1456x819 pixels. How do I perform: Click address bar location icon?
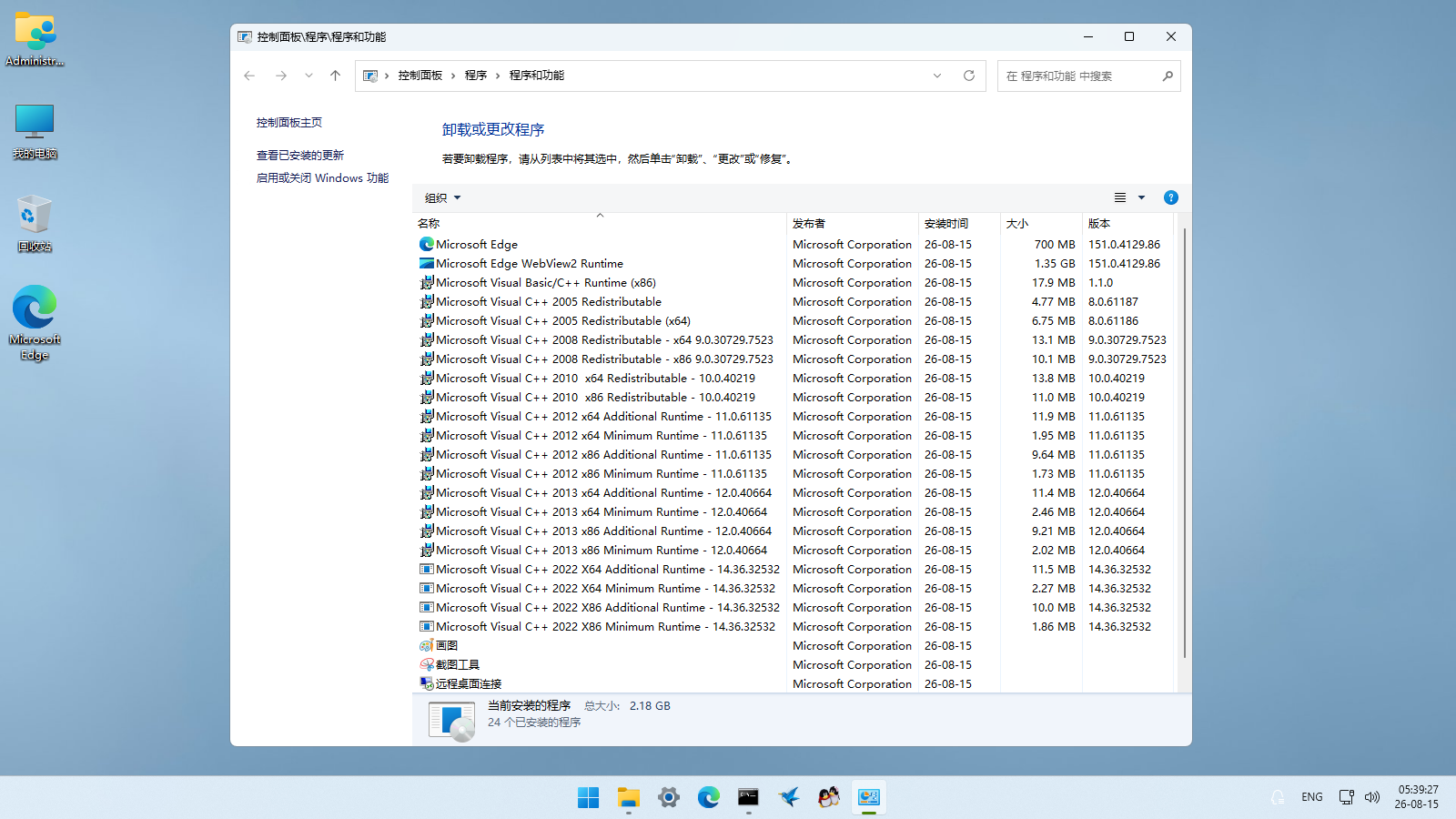370,76
